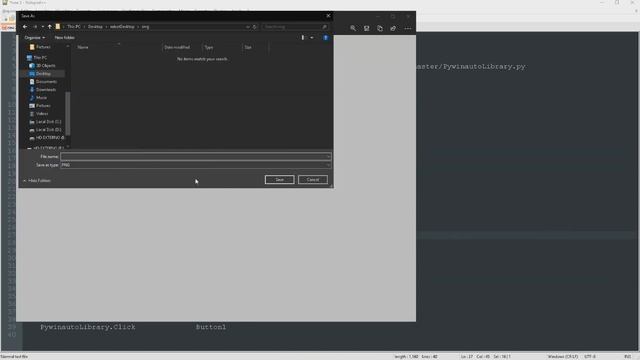Refresh the current folder listing
This screenshot has height=360, width=640.
[254, 27]
